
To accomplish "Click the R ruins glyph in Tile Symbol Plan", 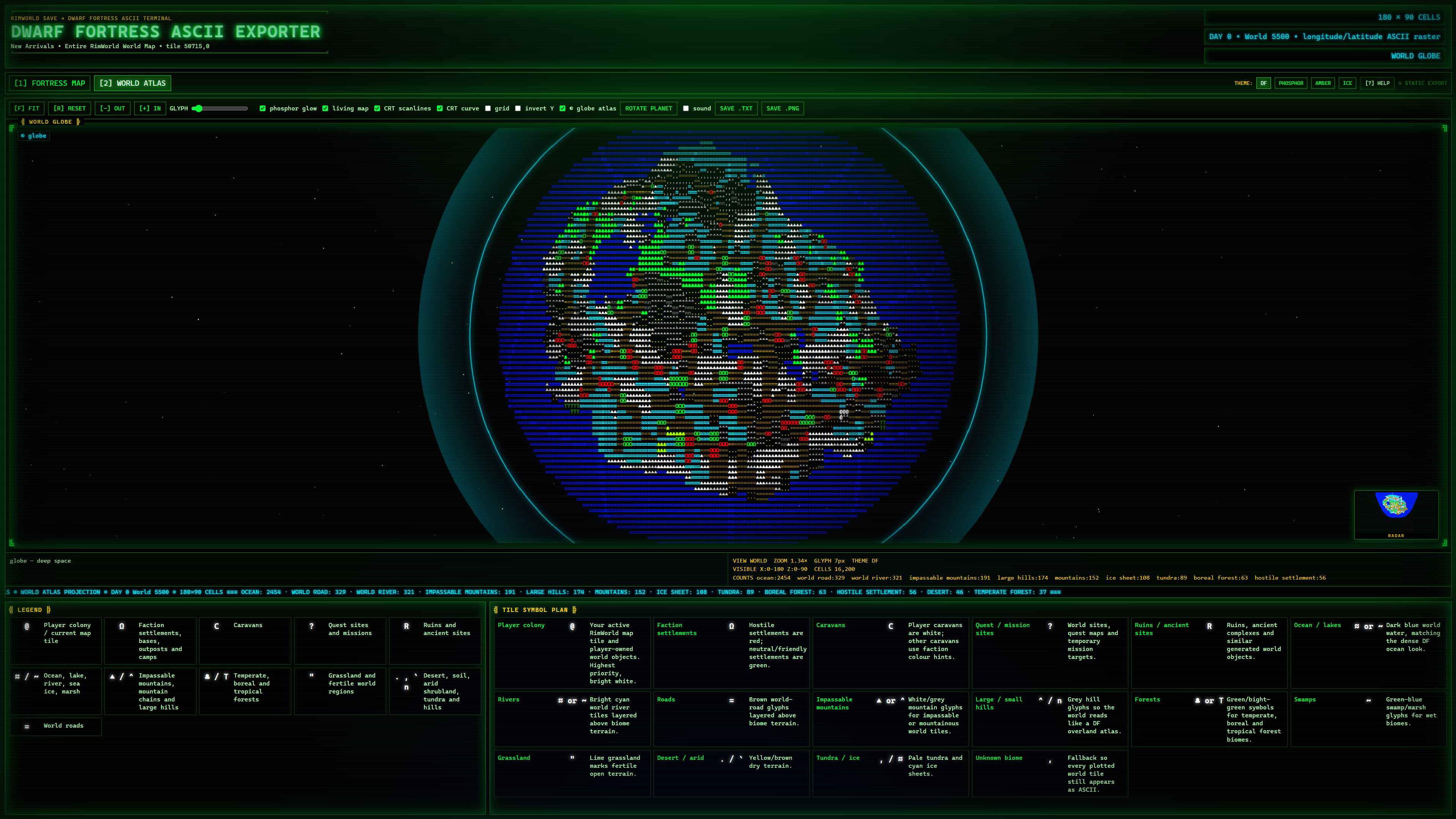I will [1209, 626].
